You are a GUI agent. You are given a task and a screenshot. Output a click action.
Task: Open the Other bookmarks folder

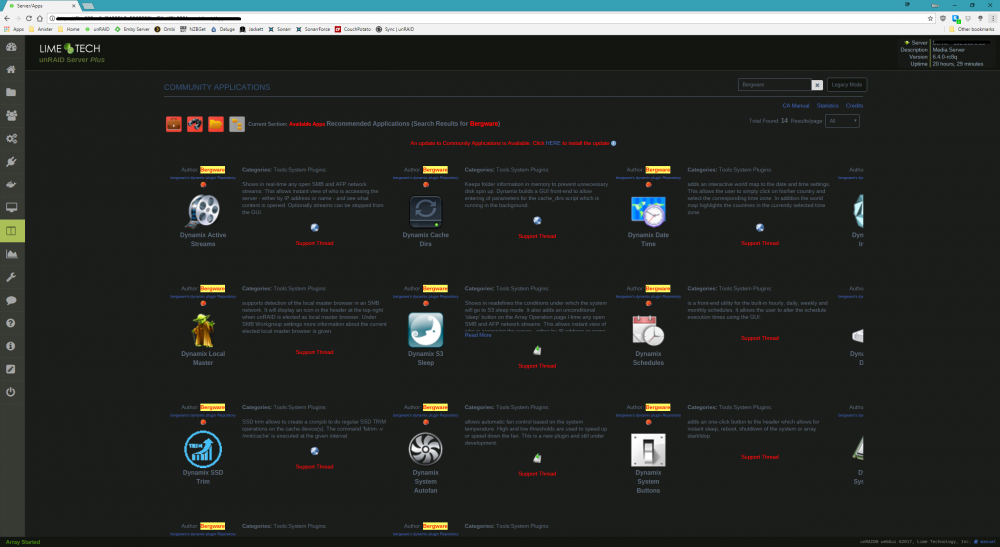pyautogui.click(x=971, y=29)
